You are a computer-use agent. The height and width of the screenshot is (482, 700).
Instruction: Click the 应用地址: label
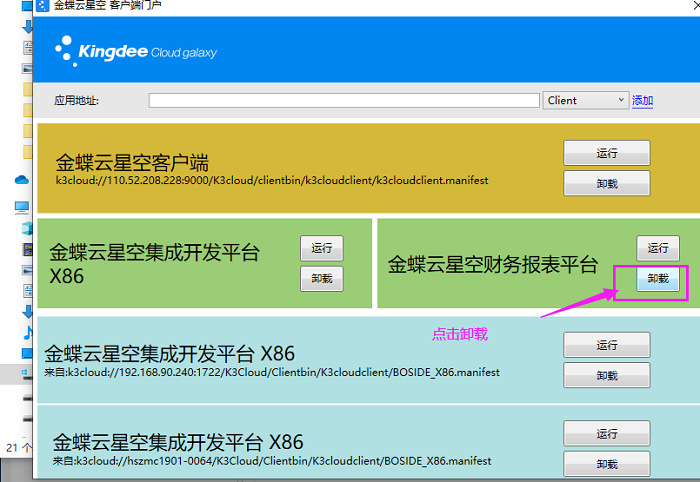[x=76, y=100]
